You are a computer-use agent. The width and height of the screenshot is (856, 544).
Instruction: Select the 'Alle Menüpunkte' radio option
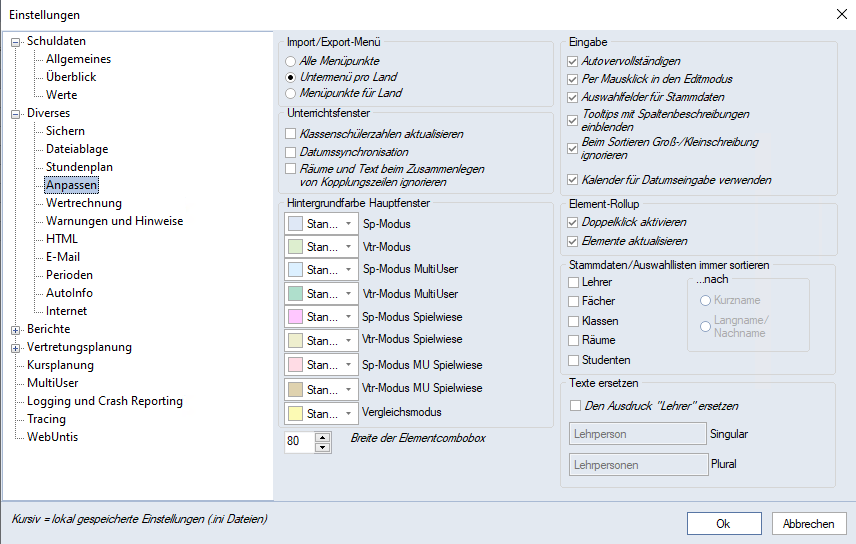click(291, 61)
